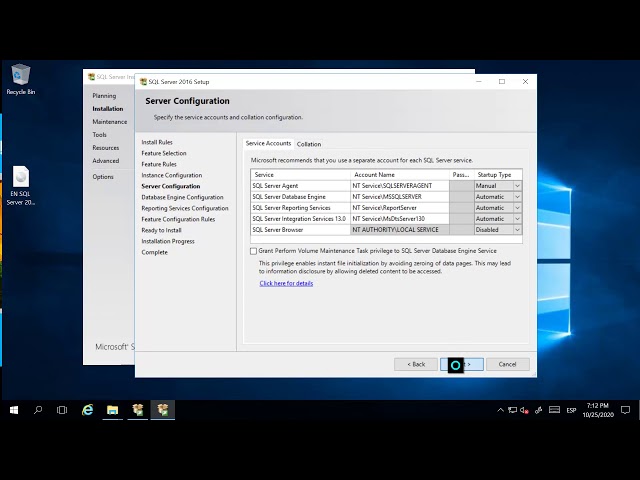Image resolution: width=640 pixels, height=480 pixels.
Task: Click the Startup Type column header
Action: pos(498,175)
